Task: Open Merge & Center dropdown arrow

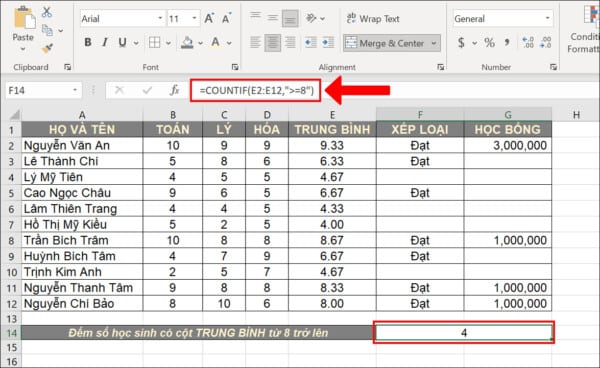Action: (434, 43)
